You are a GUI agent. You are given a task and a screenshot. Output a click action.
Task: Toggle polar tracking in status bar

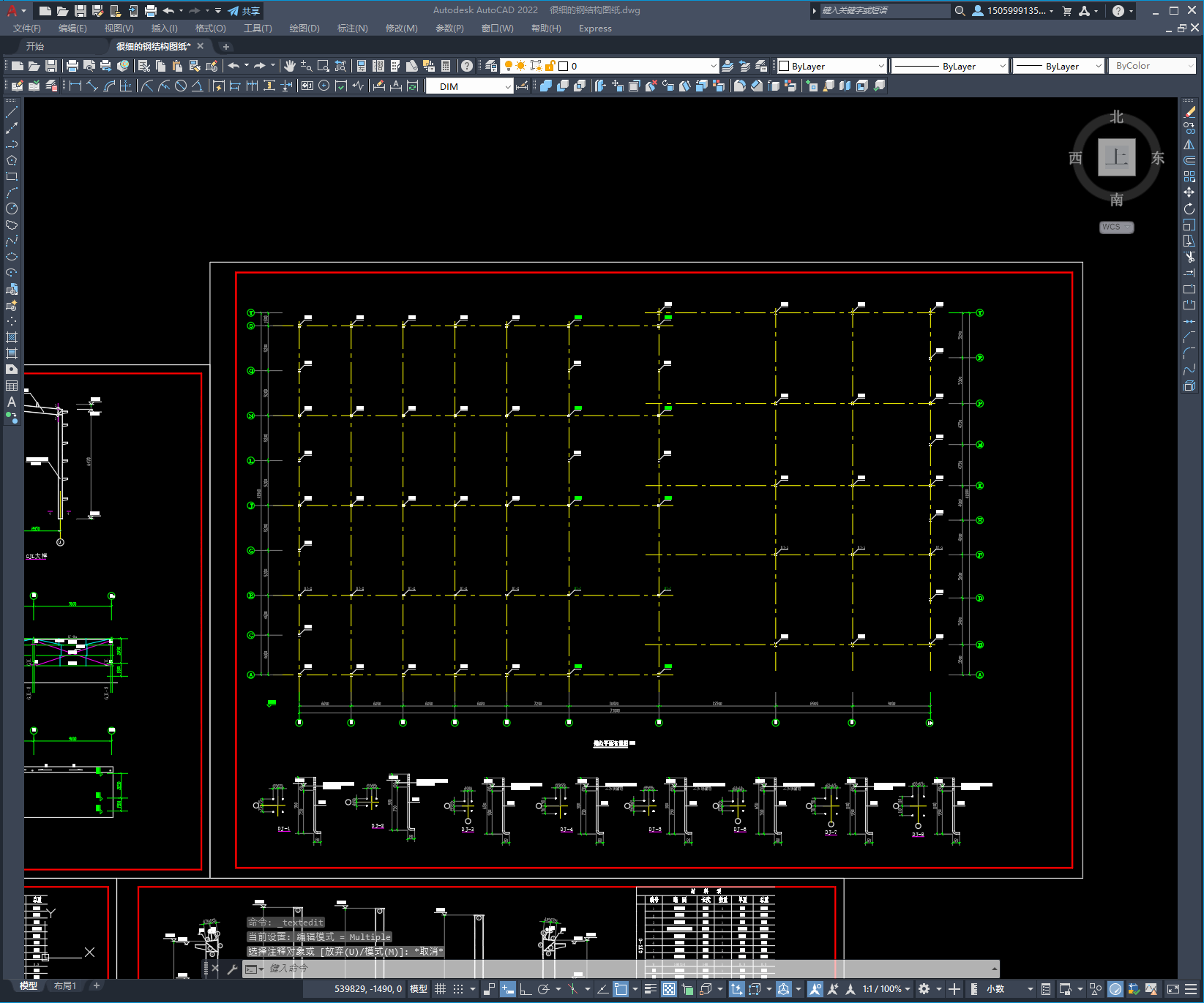[x=543, y=989]
